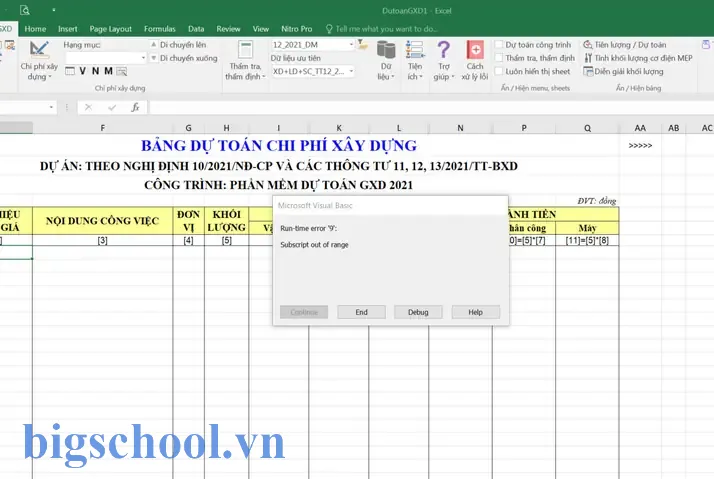Click the [11]=[5]*[8] cell
This screenshot has height=479, width=714.
[x=587, y=240]
